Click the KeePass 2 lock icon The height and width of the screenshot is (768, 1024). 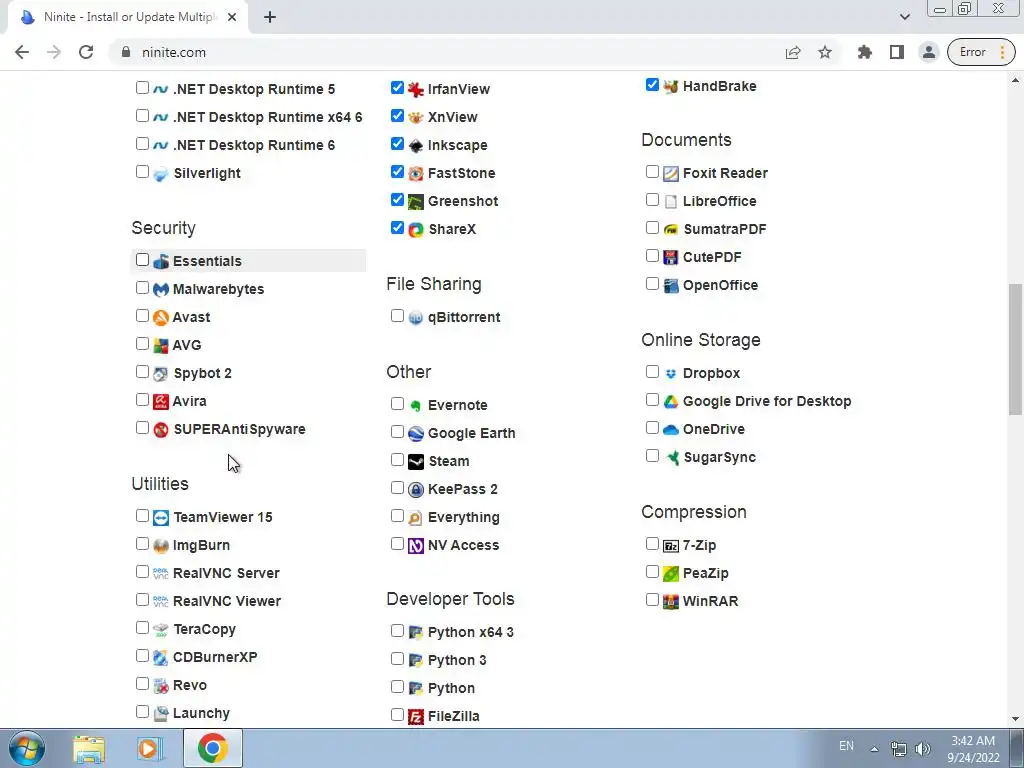point(415,490)
